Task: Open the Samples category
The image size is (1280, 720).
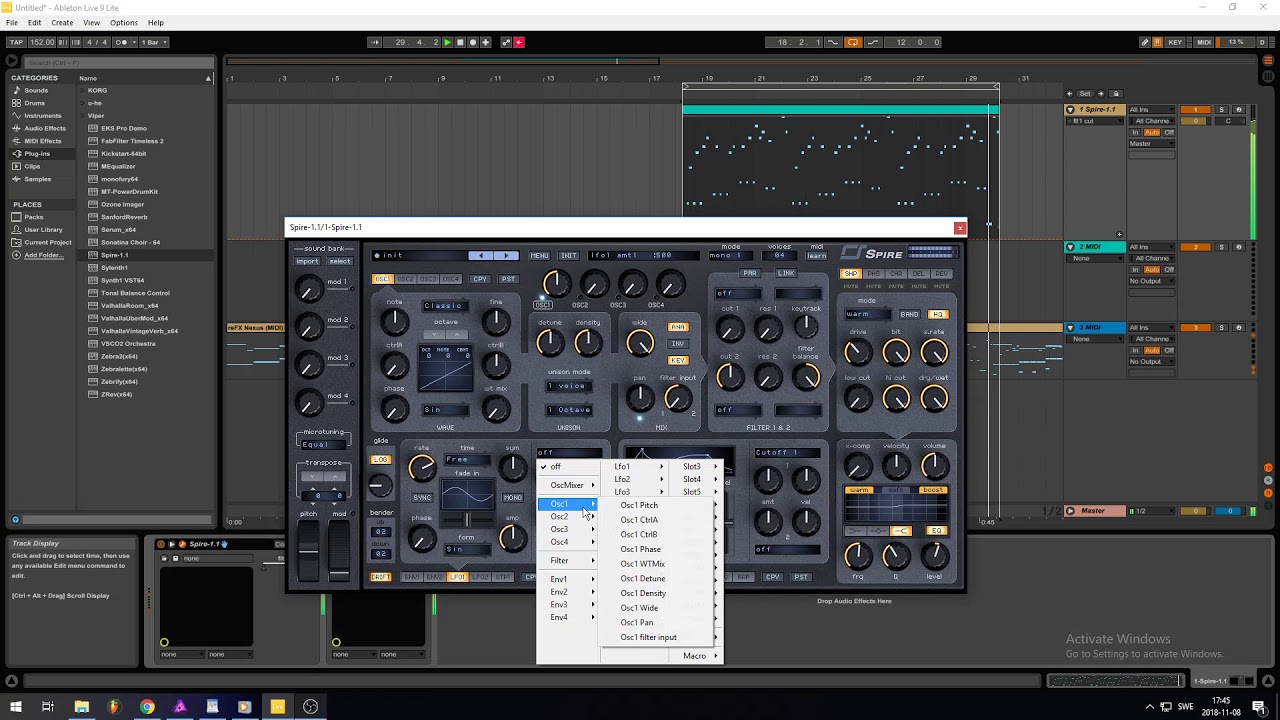Action: (x=37, y=179)
